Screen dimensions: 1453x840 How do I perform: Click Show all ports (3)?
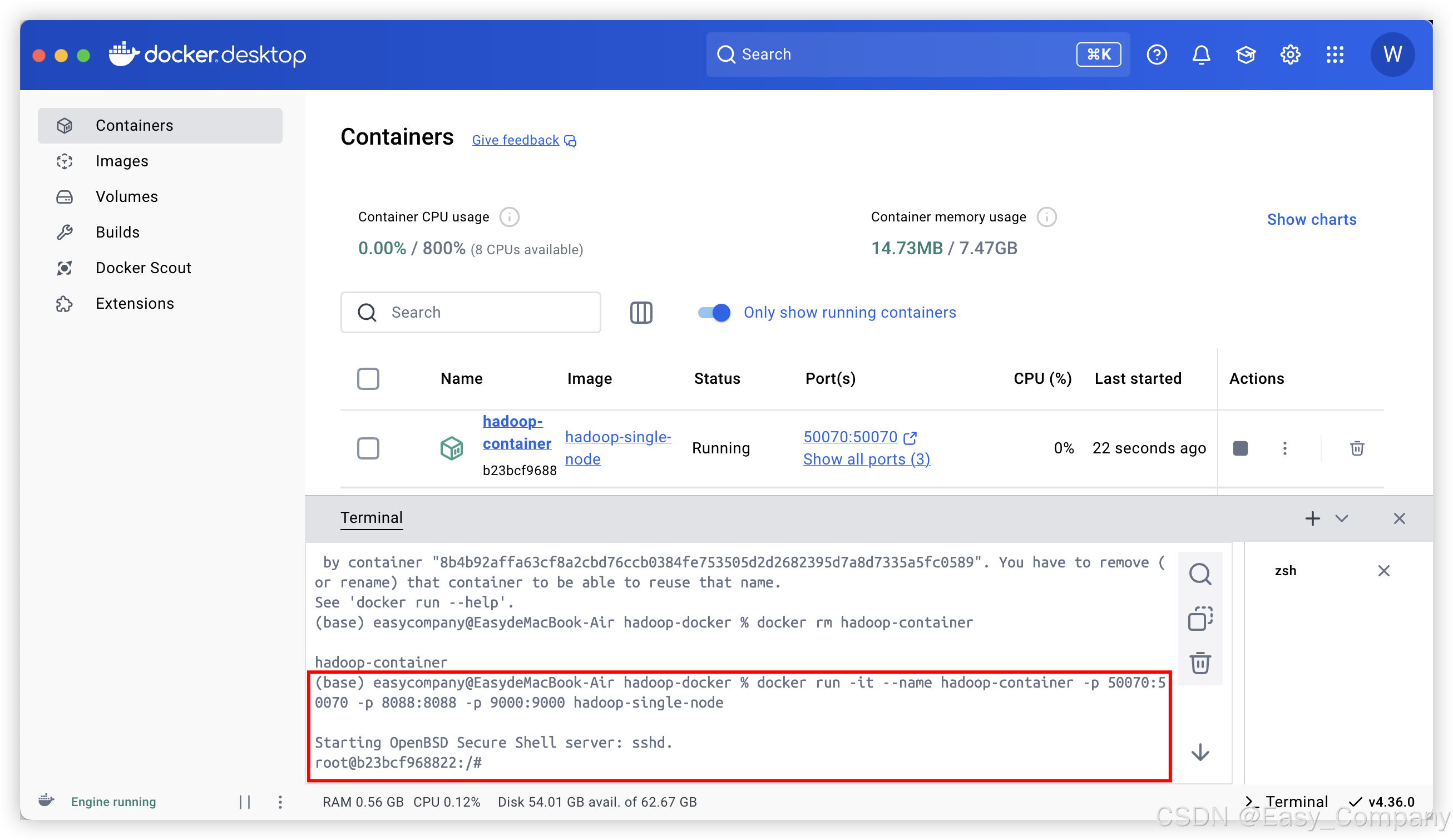pyautogui.click(x=866, y=458)
